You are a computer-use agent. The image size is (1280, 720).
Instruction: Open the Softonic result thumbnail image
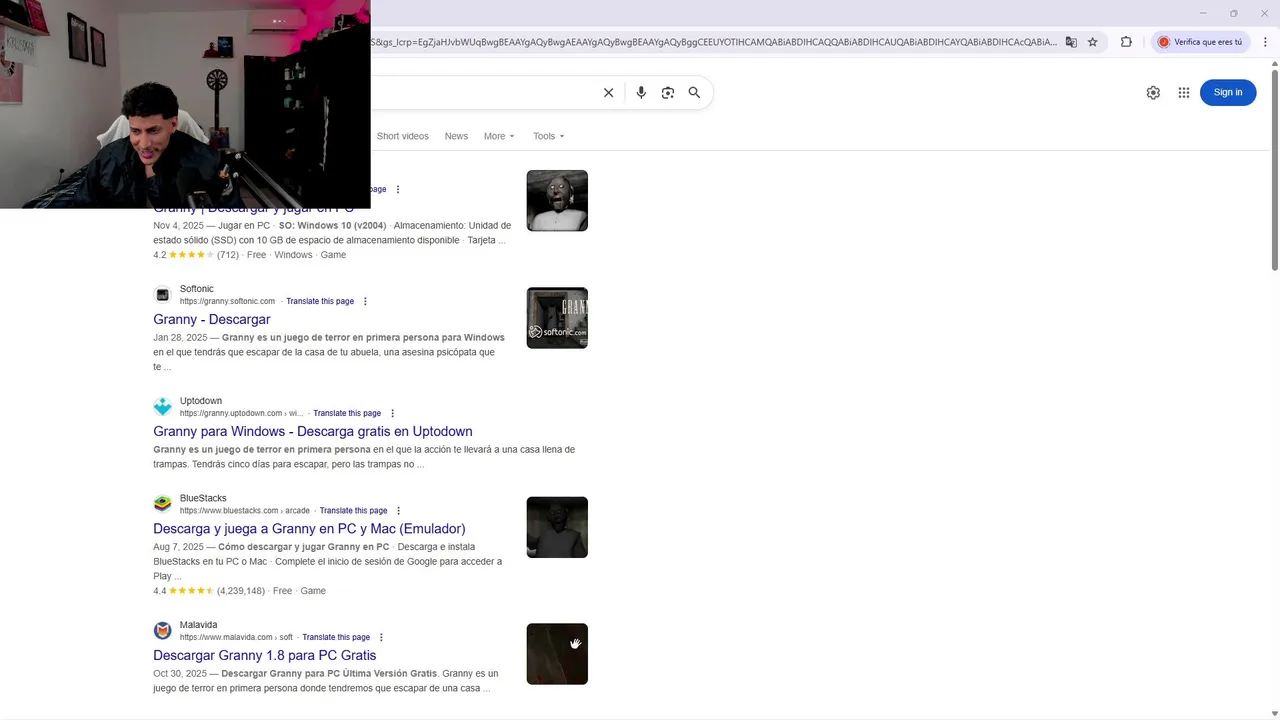[557, 318]
